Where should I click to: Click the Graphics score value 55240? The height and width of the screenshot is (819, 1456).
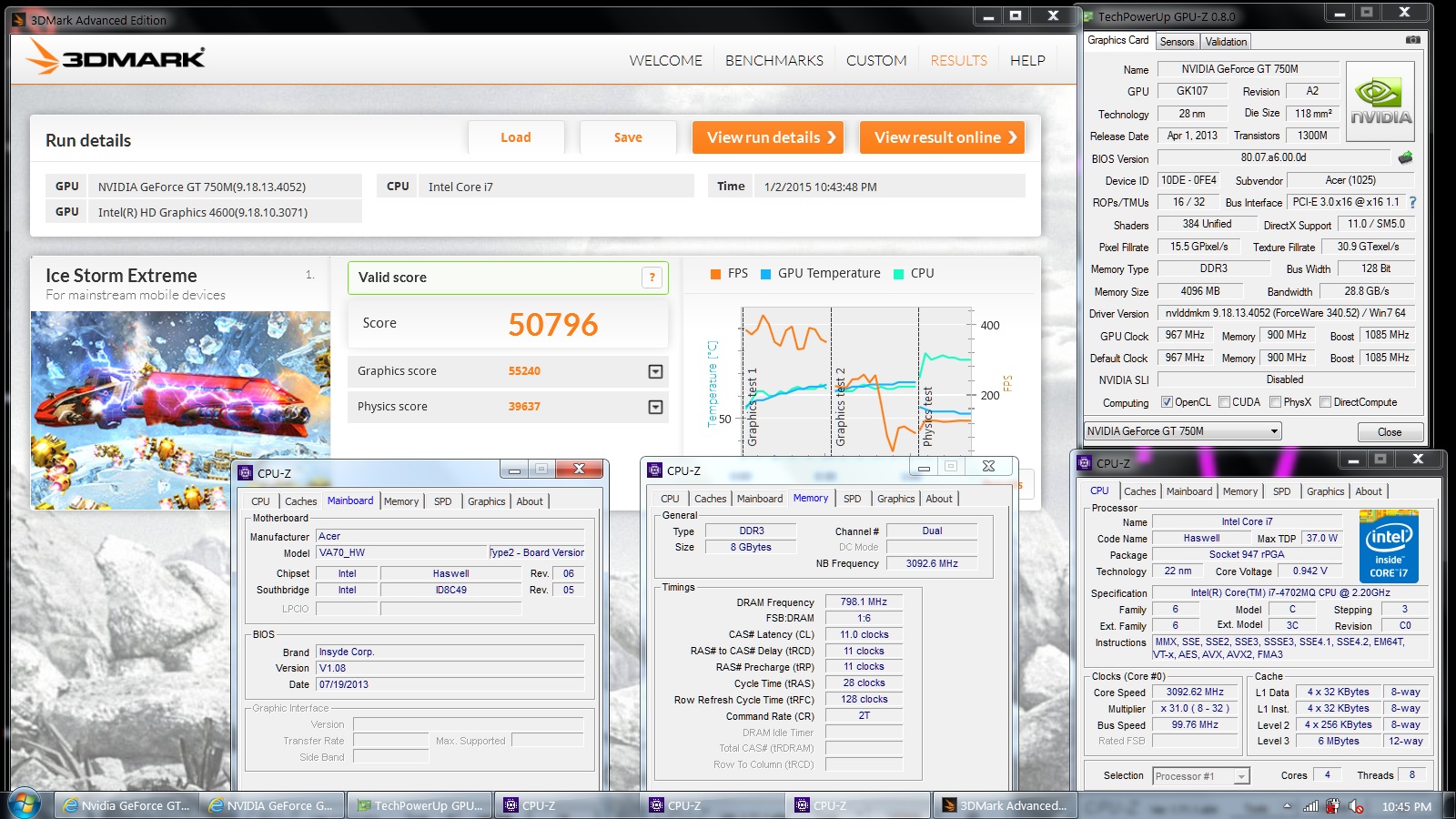pos(524,371)
